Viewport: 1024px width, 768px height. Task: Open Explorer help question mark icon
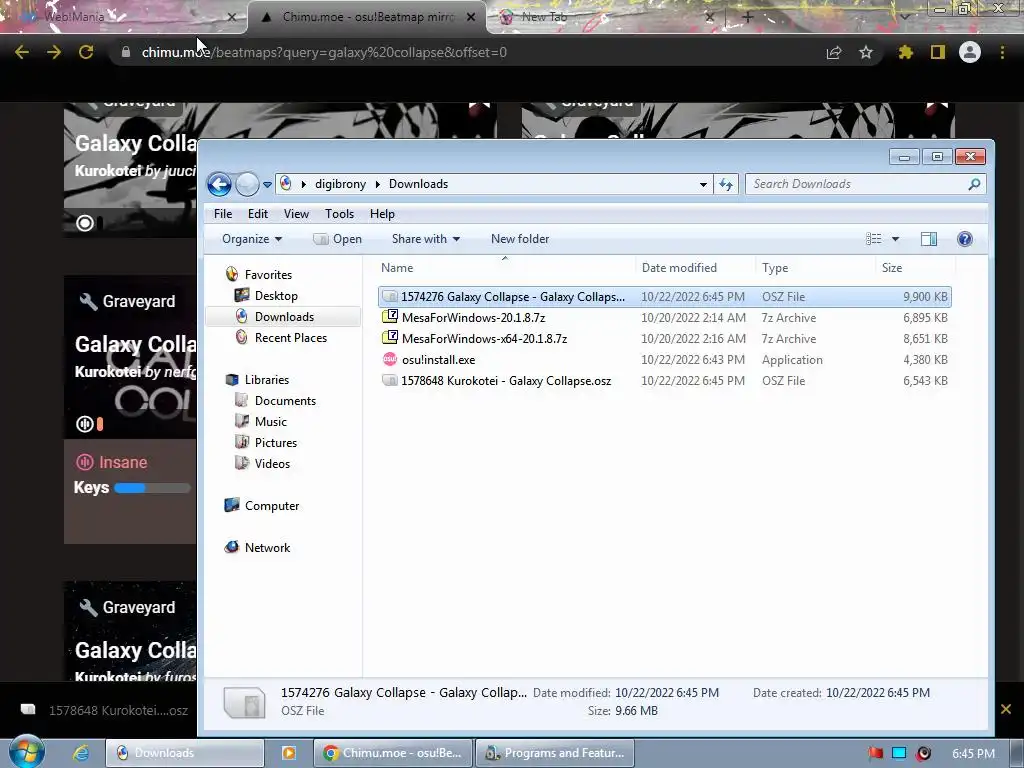point(965,239)
